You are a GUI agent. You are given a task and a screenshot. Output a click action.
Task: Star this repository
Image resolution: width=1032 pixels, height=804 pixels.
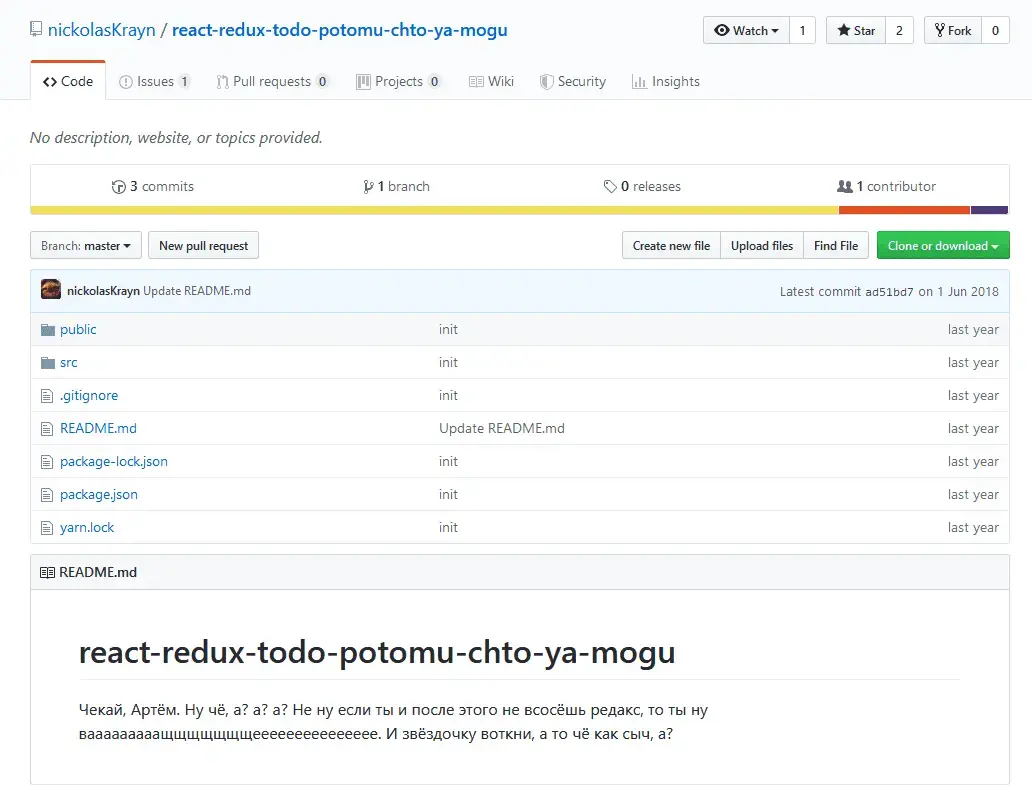856,30
